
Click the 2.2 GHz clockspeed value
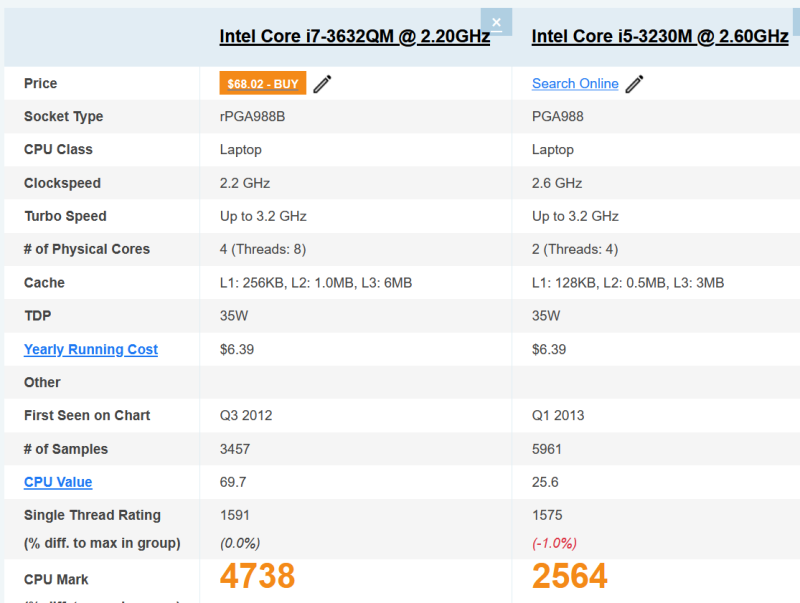coord(245,183)
